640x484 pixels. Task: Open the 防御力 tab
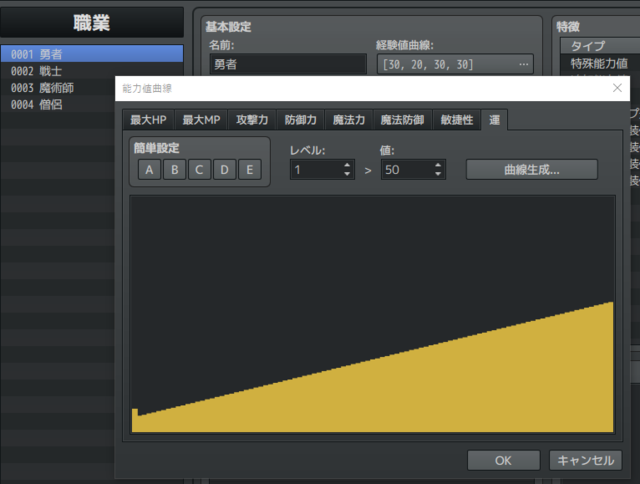[x=300, y=120]
